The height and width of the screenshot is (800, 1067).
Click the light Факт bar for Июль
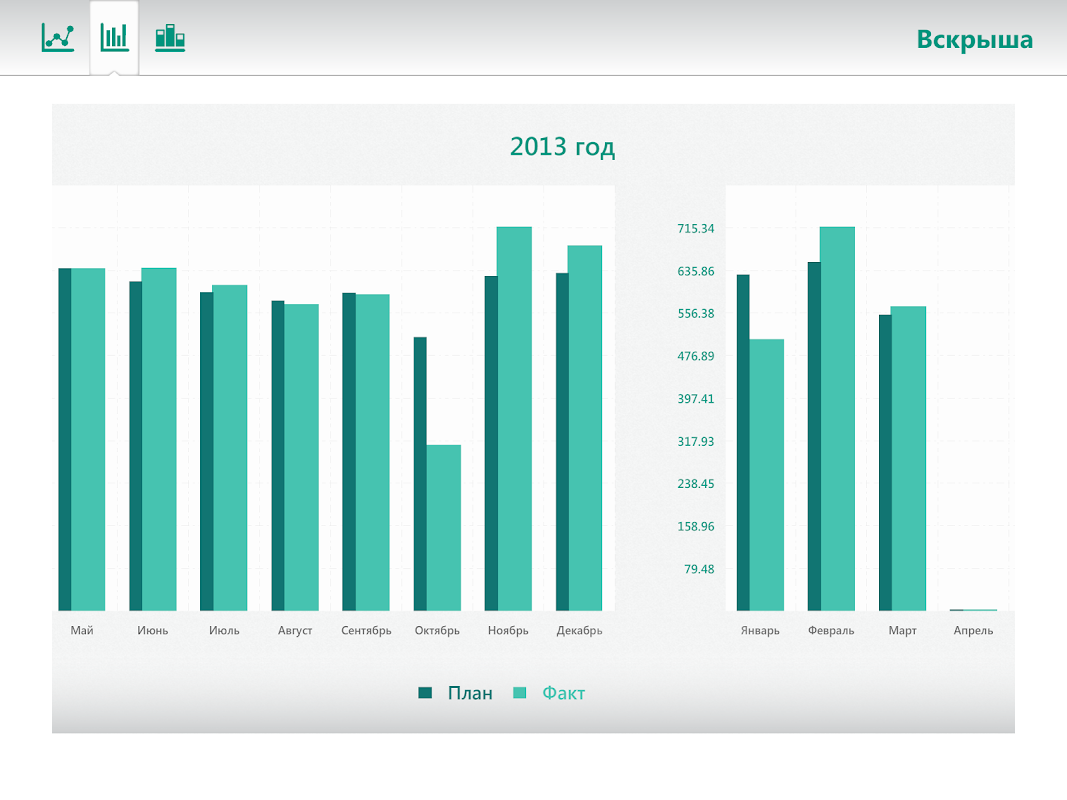click(x=230, y=448)
